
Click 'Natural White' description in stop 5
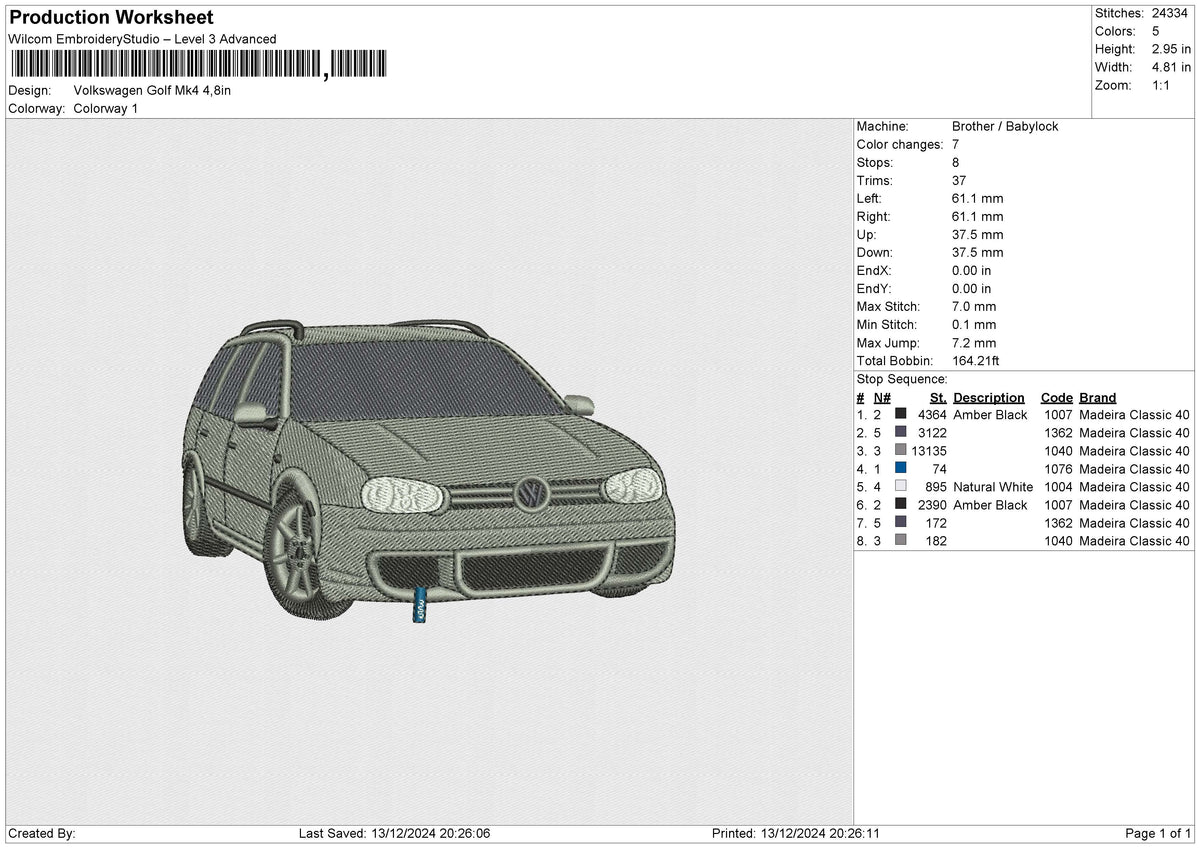pyautogui.click(x=993, y=487)
